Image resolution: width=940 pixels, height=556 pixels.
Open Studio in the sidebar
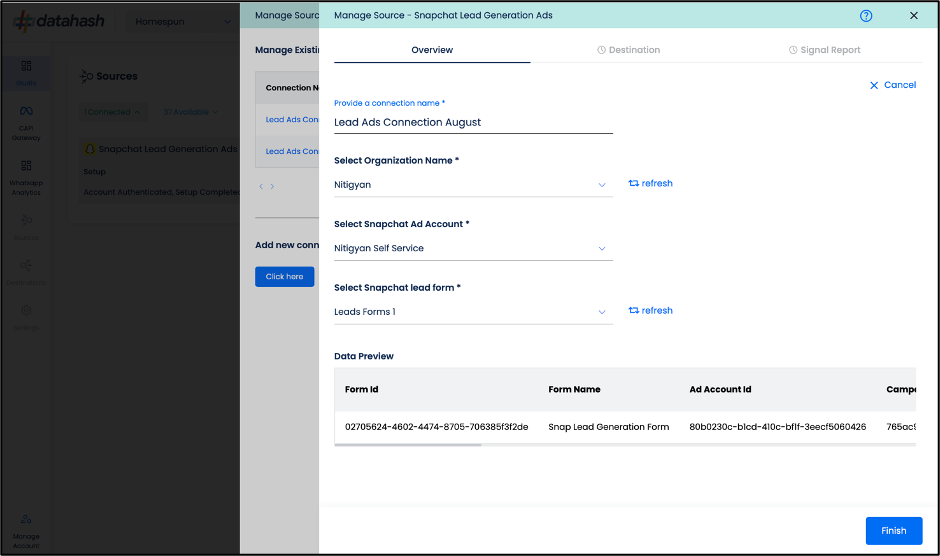click(x=26, y=73)
